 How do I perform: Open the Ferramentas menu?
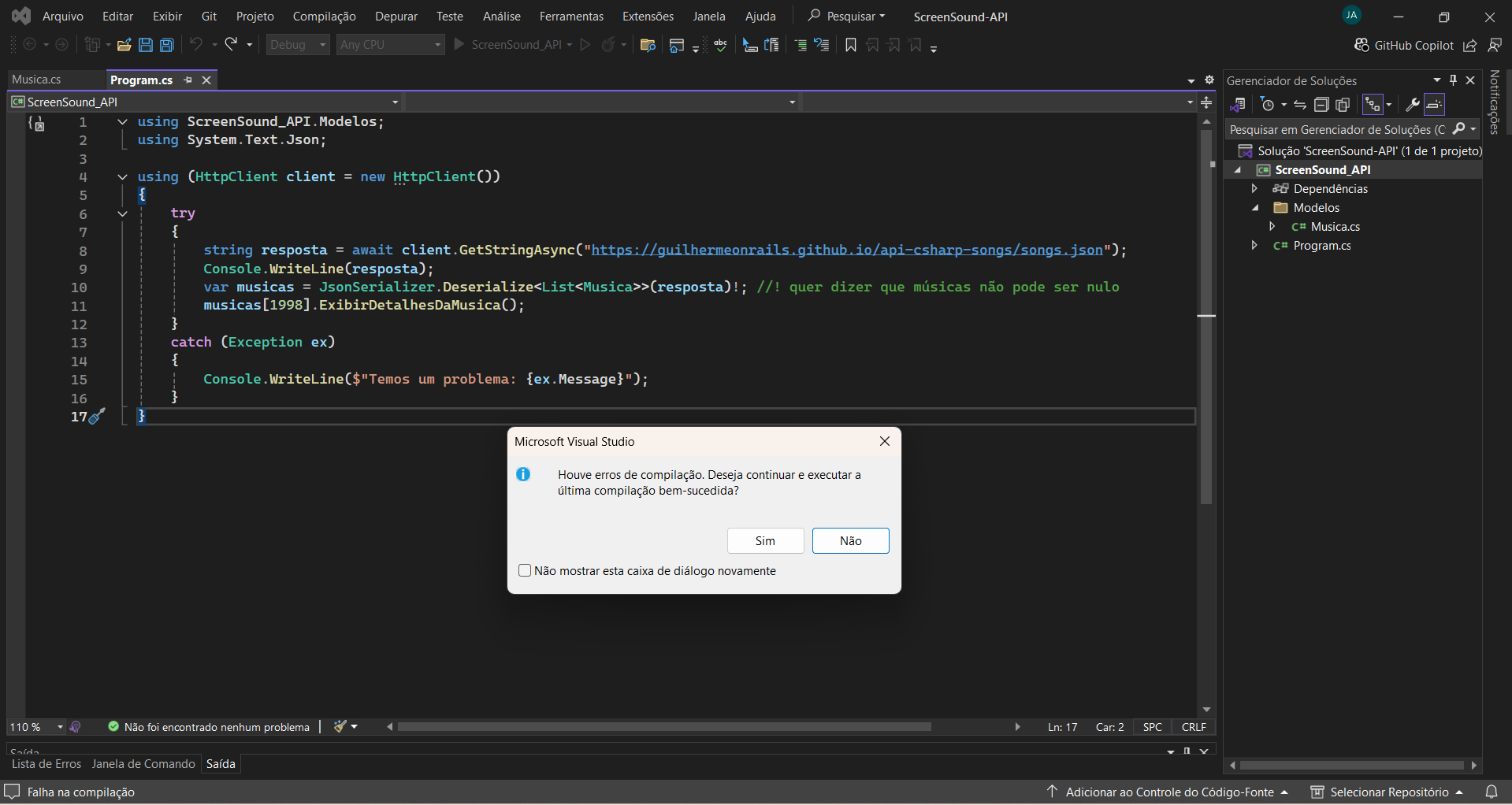tap(571, 16)
